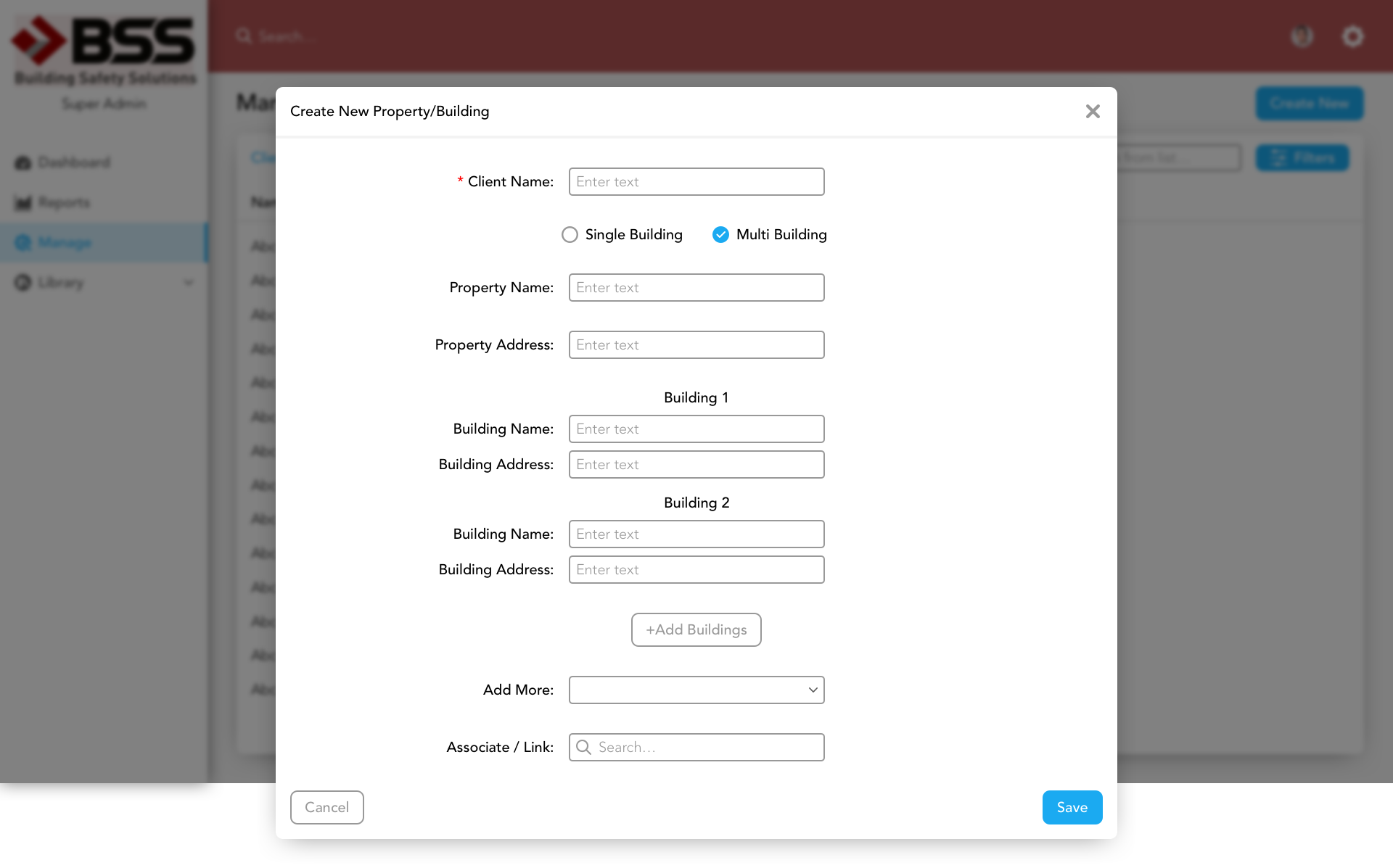Open the user avatar profile icon
1393x868 pixels.
(1302, 36)
